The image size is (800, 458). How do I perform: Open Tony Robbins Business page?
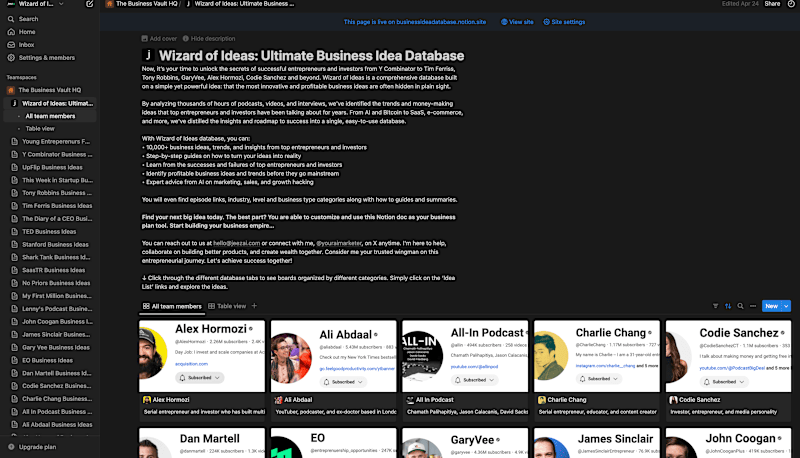49,193
